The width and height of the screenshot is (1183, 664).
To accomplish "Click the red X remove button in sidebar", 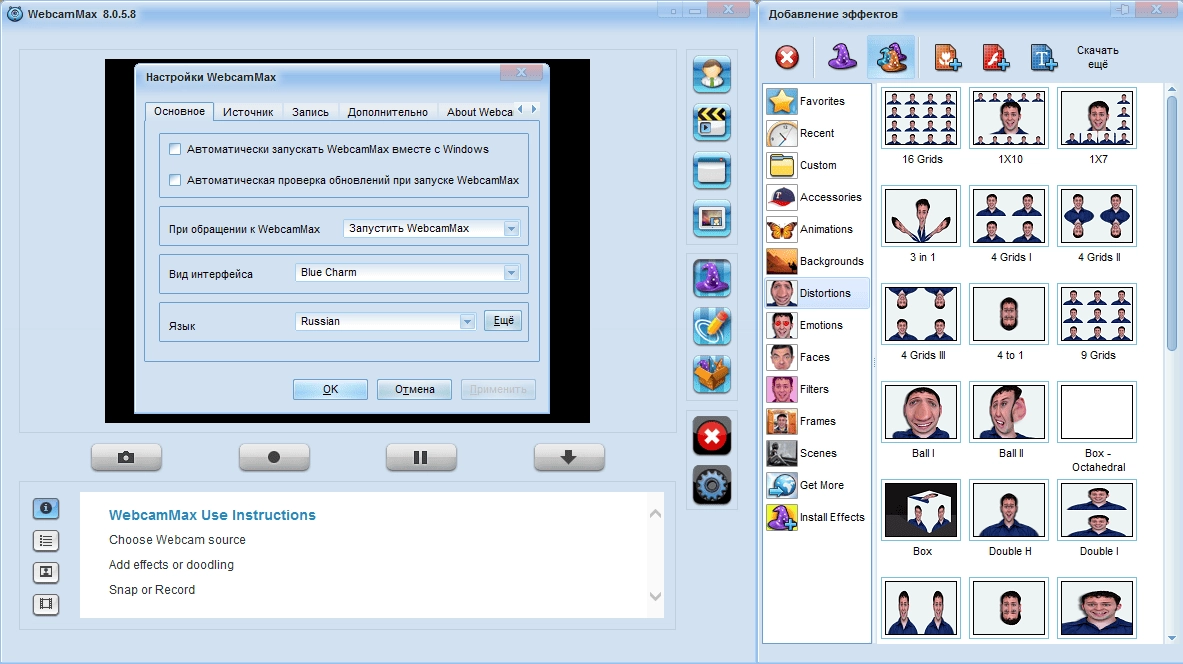I will (x=711, y=435).
